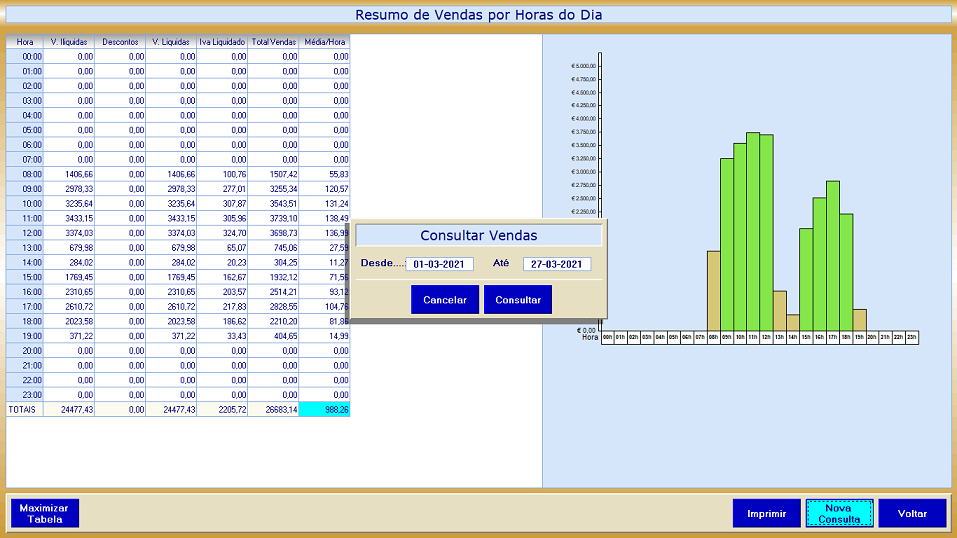957x538 pixels.
Task: Select the Hora column header
Action: click(x=25, y=42)
